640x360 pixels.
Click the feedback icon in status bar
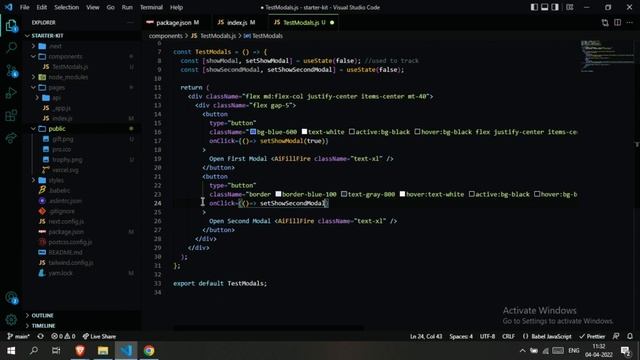click(616, 336)
